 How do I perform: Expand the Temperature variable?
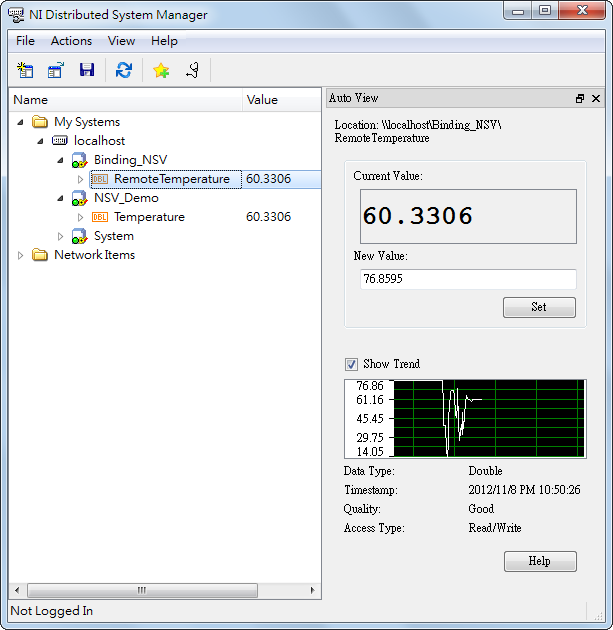pos(80,217)
